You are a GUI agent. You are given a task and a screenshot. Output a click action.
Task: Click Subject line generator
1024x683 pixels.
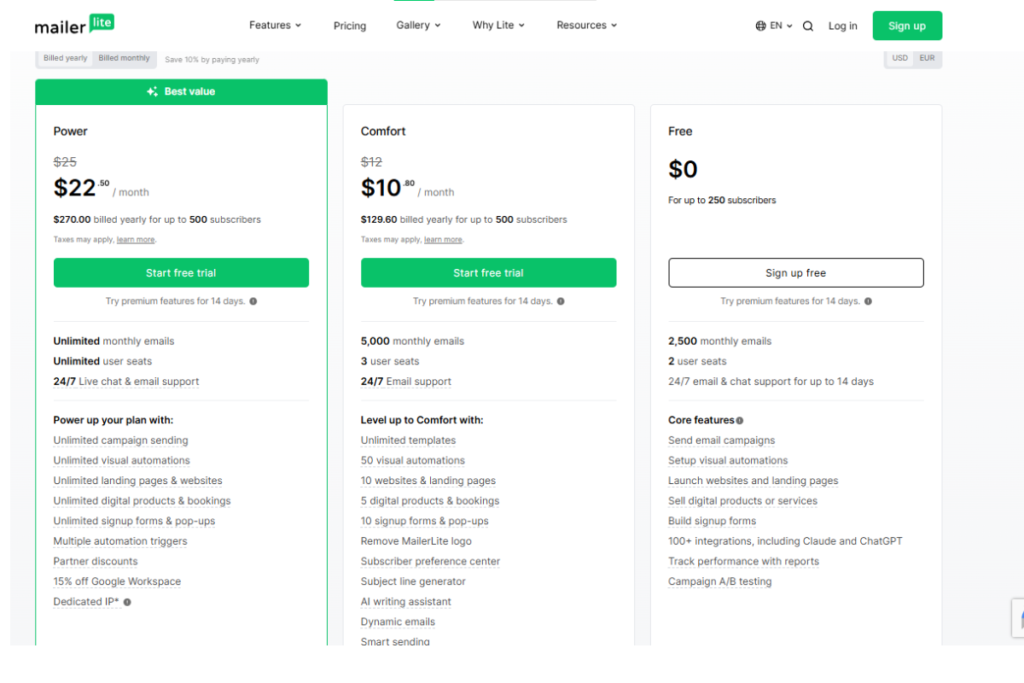point(413,582)
